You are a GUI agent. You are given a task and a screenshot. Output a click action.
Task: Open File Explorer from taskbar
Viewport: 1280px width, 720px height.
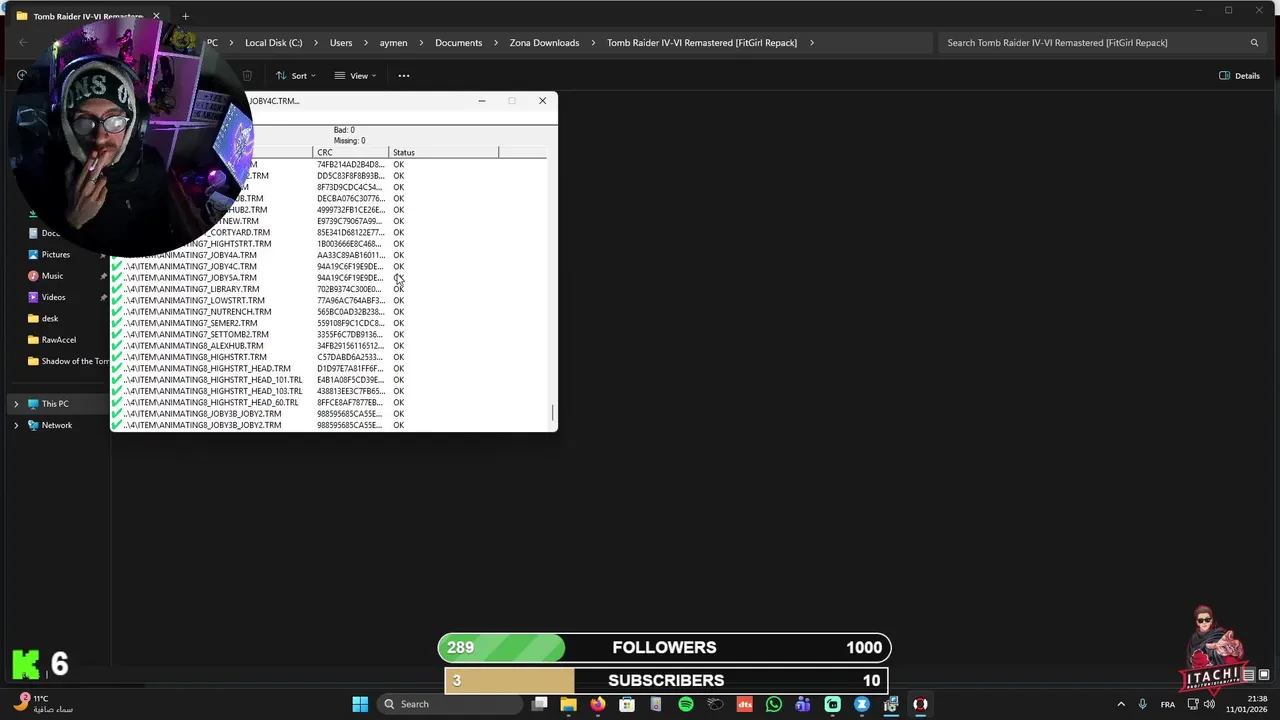568,704
